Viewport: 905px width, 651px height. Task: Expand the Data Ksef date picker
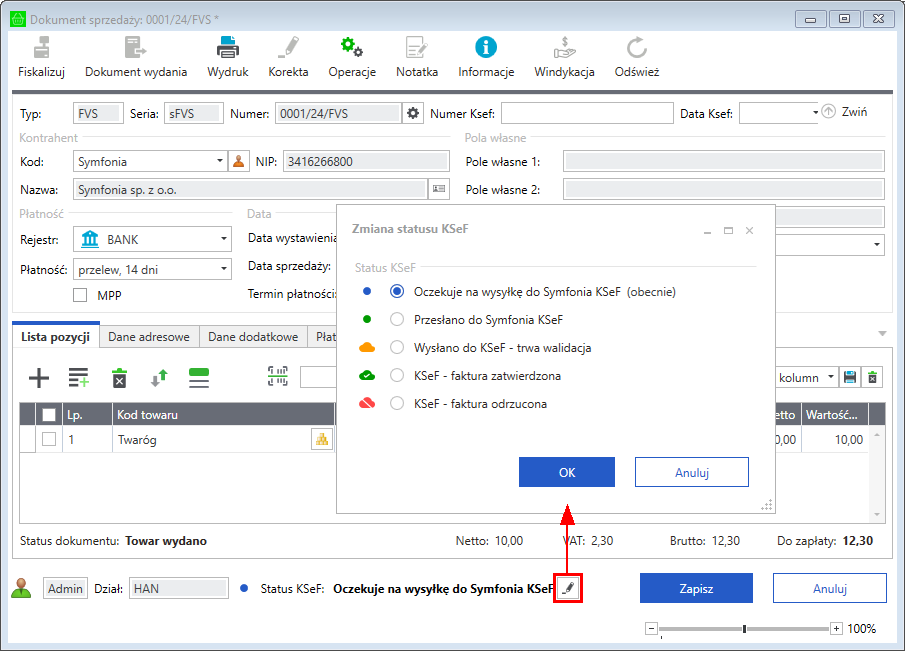click(814, 113)
